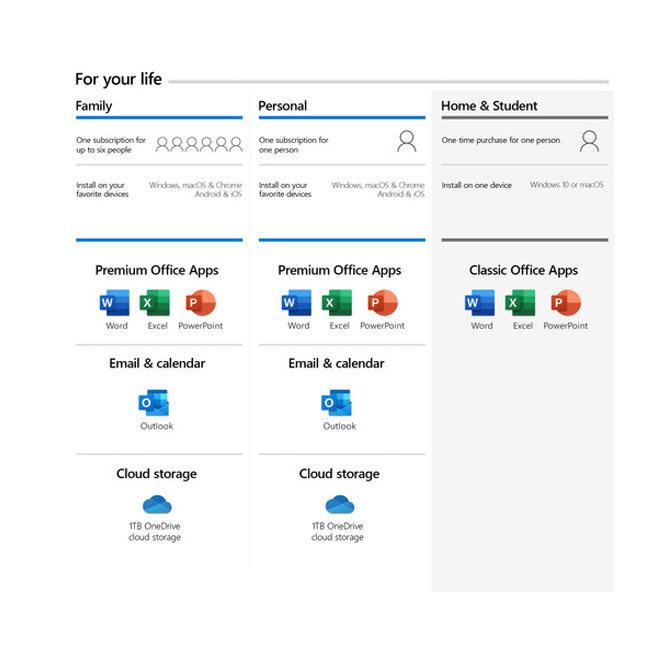Click the OneDrive cloud icon in Personal column

click(x=340, y=504)
